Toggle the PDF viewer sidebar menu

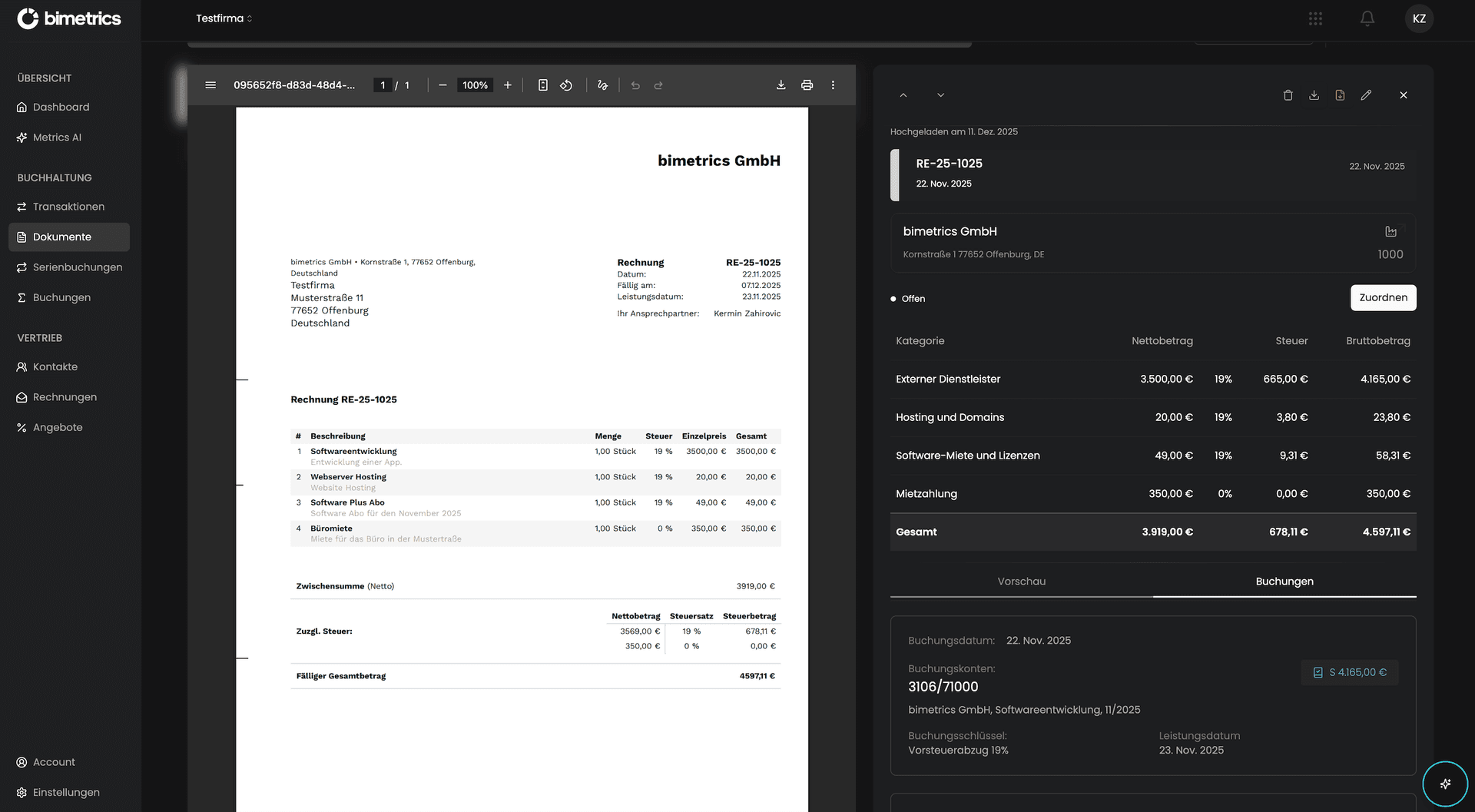(210, 85)
